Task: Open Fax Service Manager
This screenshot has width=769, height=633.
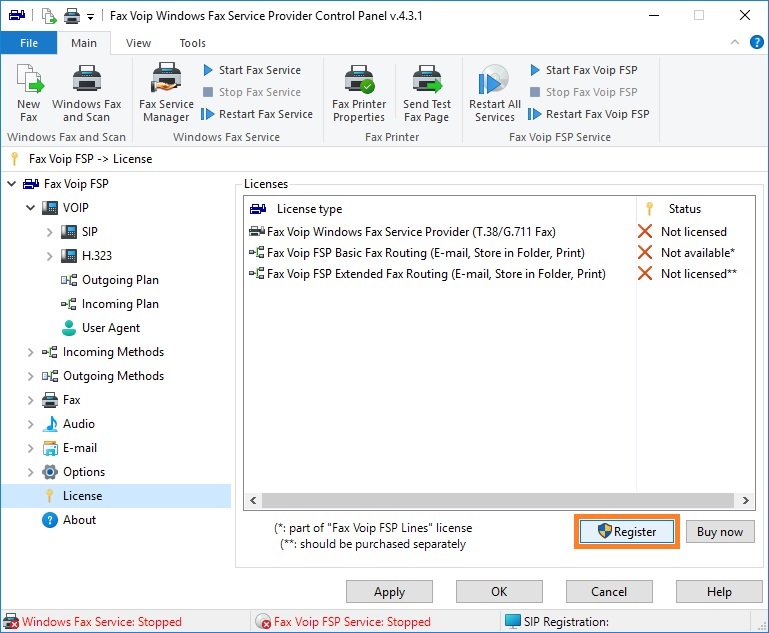Action: pyautogui.click(x=166, y=92)
